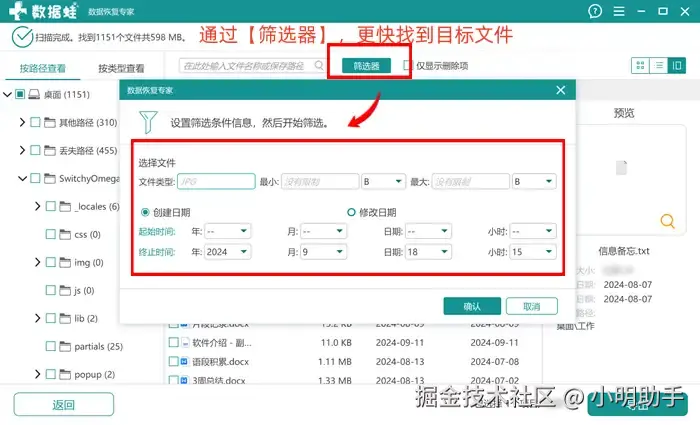Cancel filter with 取消 button

pyautogui.click(x=532, y=306)
